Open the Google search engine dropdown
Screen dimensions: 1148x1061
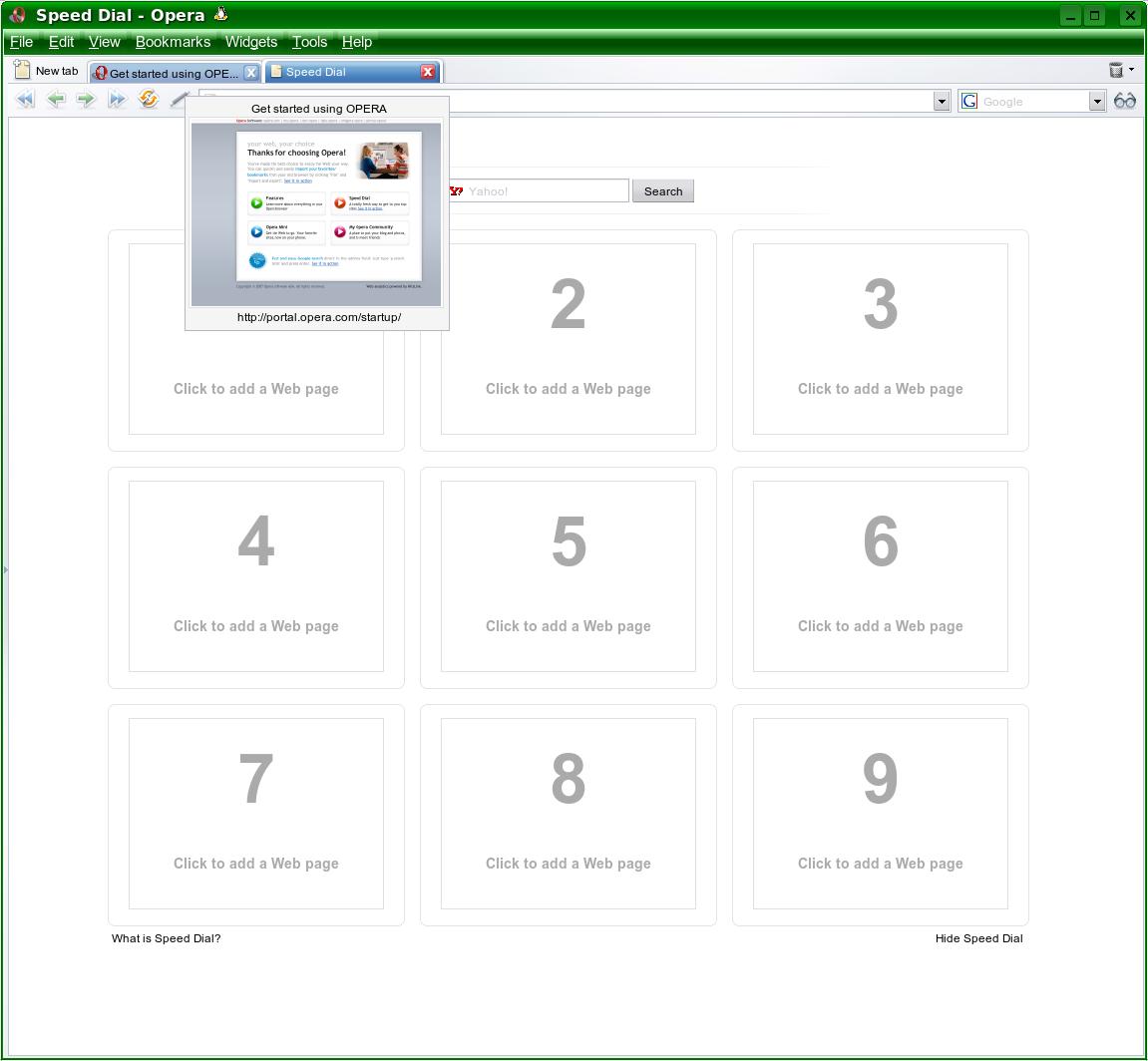tap(1097, 101)
